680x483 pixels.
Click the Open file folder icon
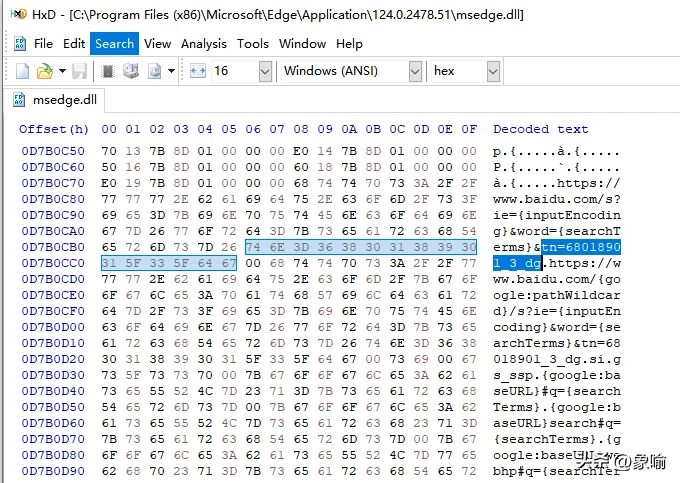click(x=45, y=71)
